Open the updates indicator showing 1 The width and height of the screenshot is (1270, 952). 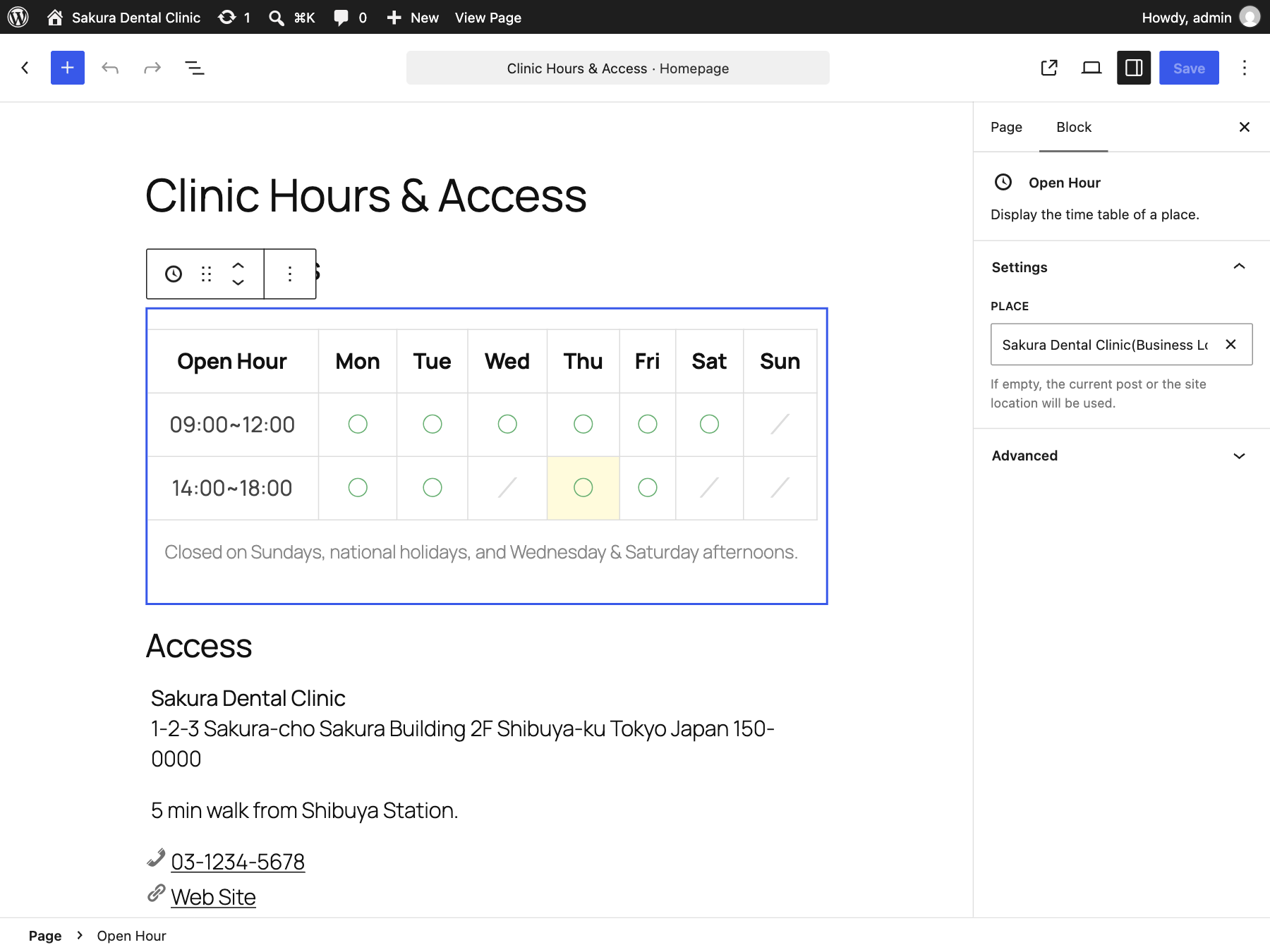pyautogui.click(x=234, y=17)
